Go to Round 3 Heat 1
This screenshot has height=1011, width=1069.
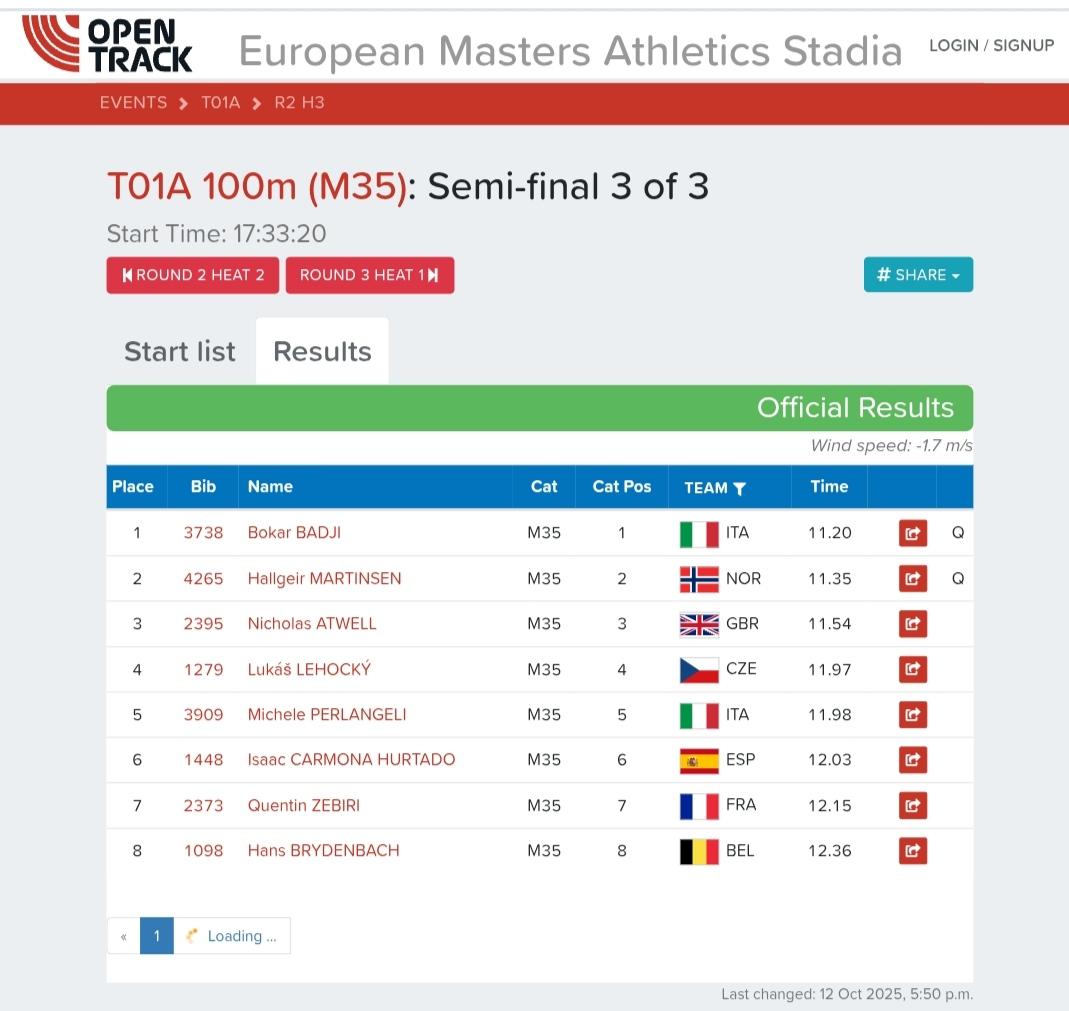click(x=370, y=275)
